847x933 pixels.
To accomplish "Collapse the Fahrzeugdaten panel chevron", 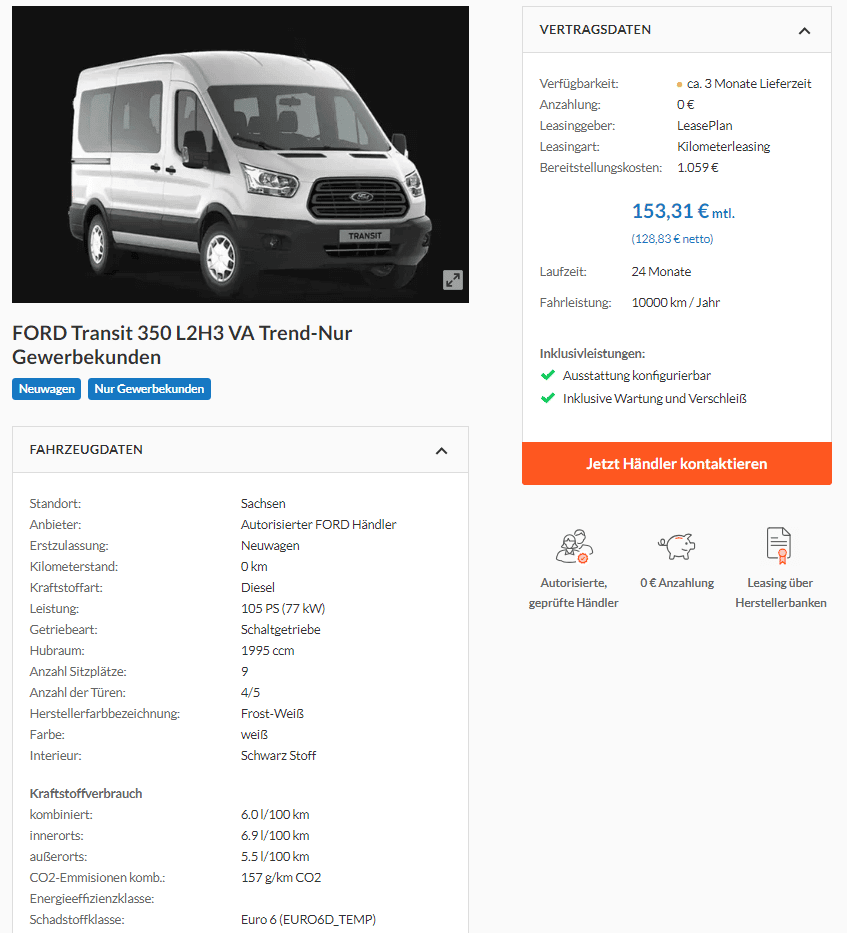I will [x=441, y=450].
